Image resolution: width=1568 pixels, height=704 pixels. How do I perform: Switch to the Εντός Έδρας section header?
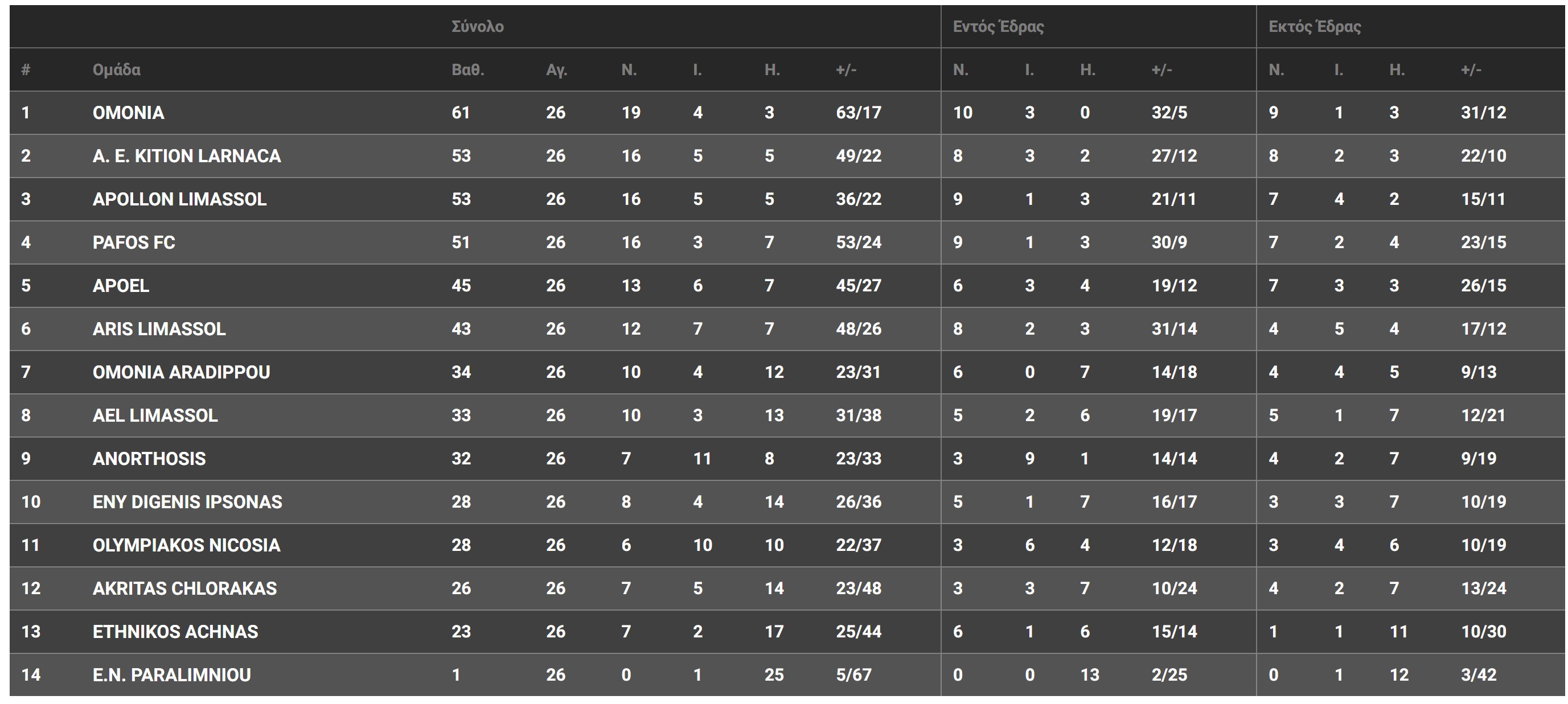click(998, 27)
